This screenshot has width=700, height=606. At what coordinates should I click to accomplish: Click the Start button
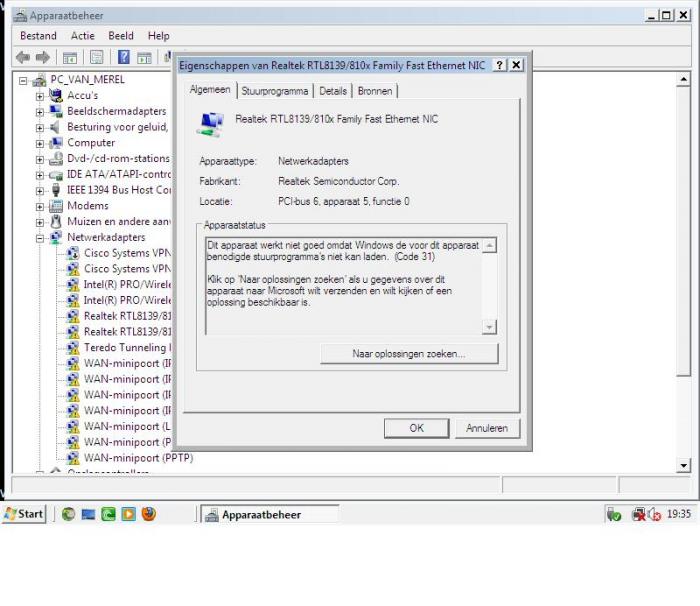pyautogui.click(x=24, y=514)
